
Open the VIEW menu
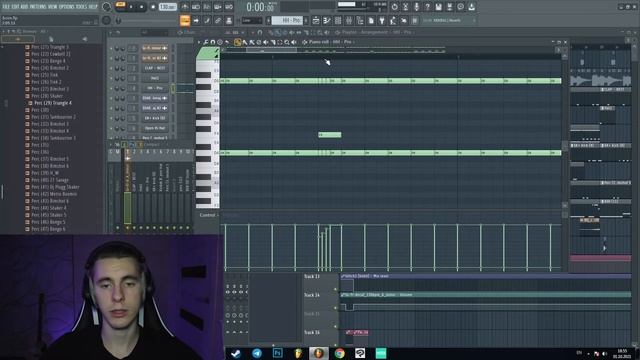53,7
